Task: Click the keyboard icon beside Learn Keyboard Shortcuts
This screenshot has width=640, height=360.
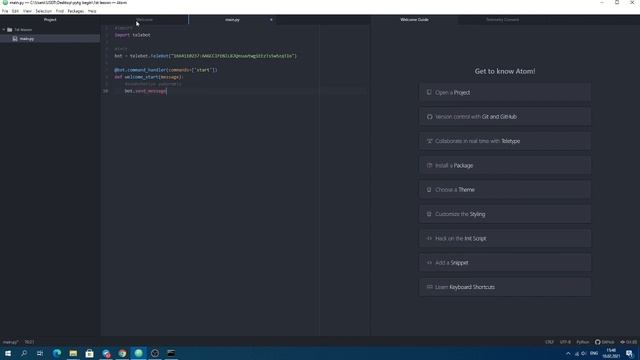Action: pos(429,287)
